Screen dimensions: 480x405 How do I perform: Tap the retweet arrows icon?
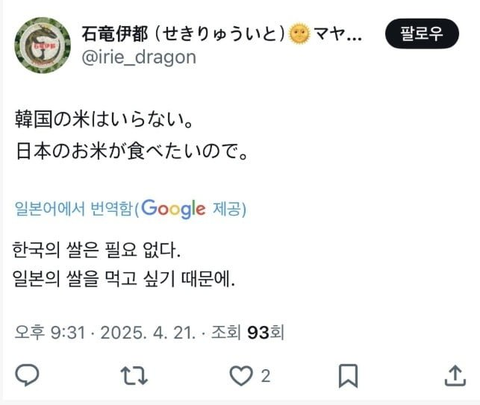134,376
